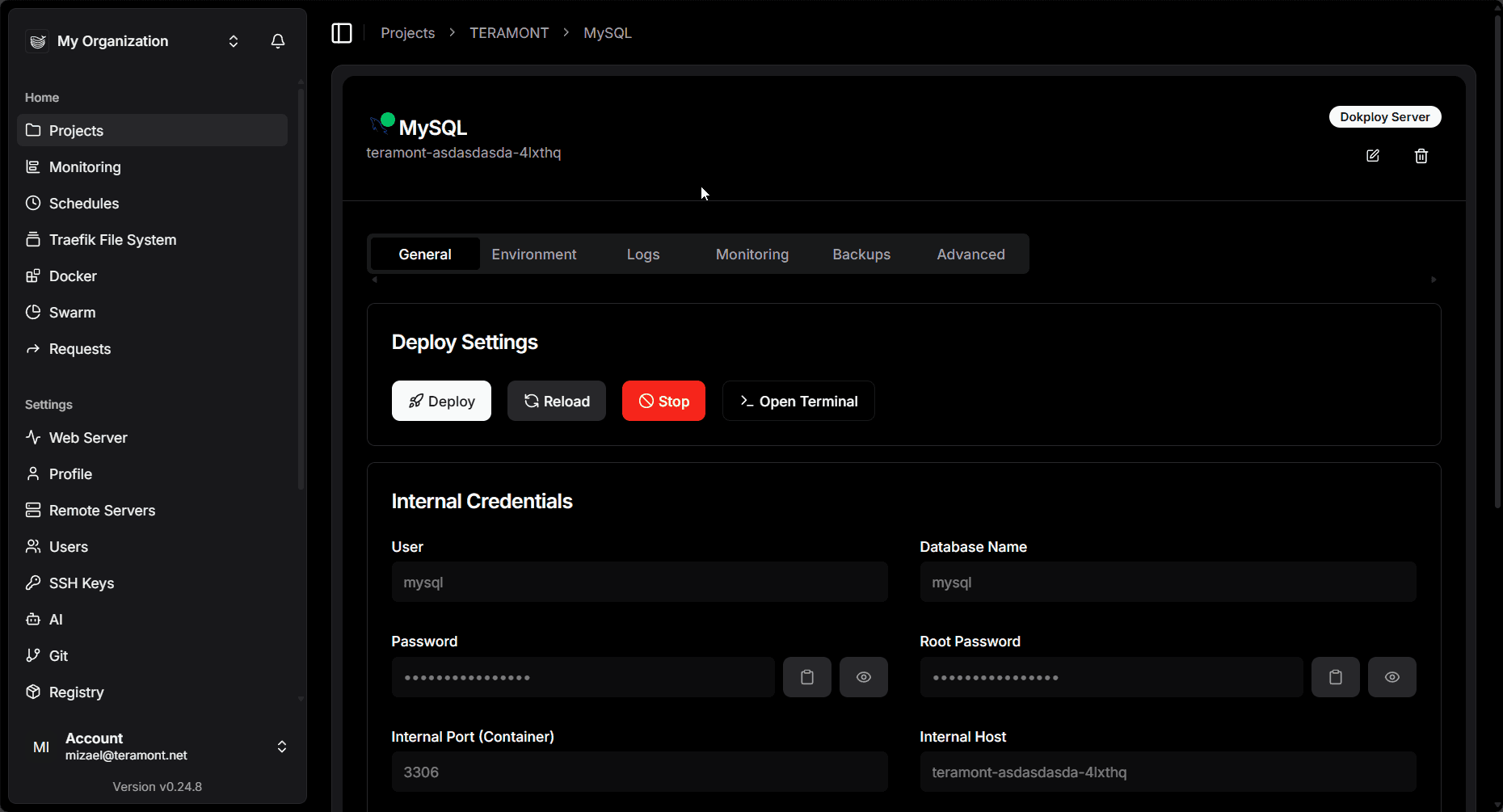Reveal the Root Password with eye icon

pos(1392,677)
